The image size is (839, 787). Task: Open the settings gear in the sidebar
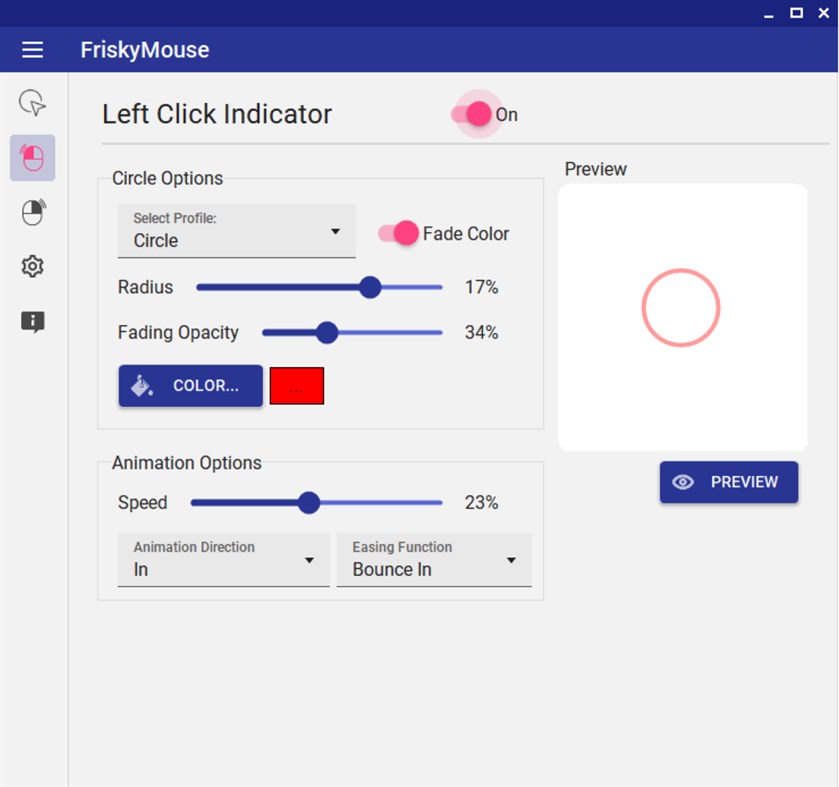[x=31, y=265]
